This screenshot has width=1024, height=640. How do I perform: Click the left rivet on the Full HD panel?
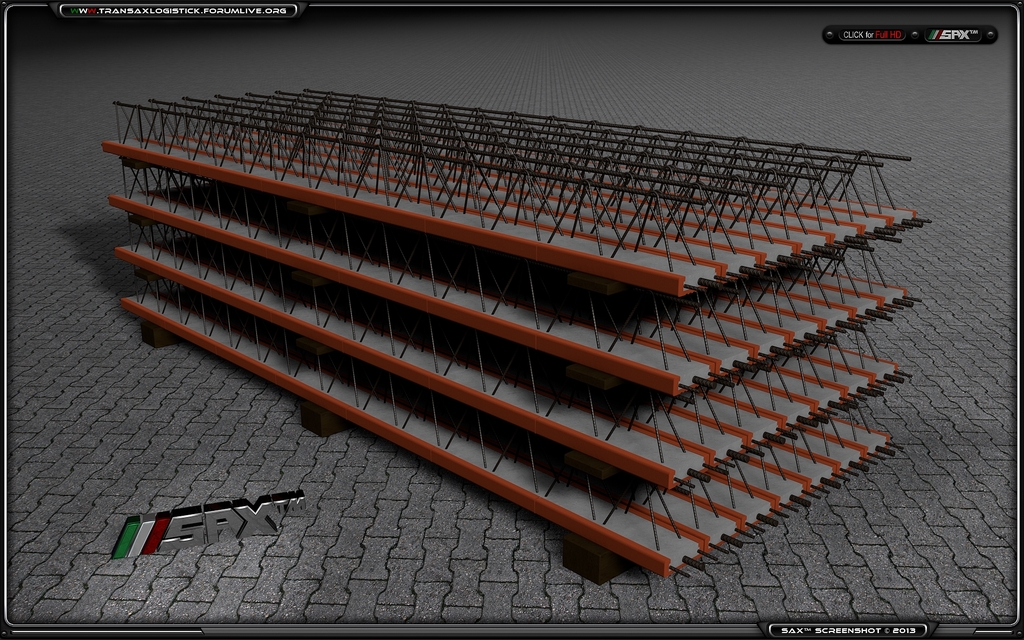coord(831,35)
